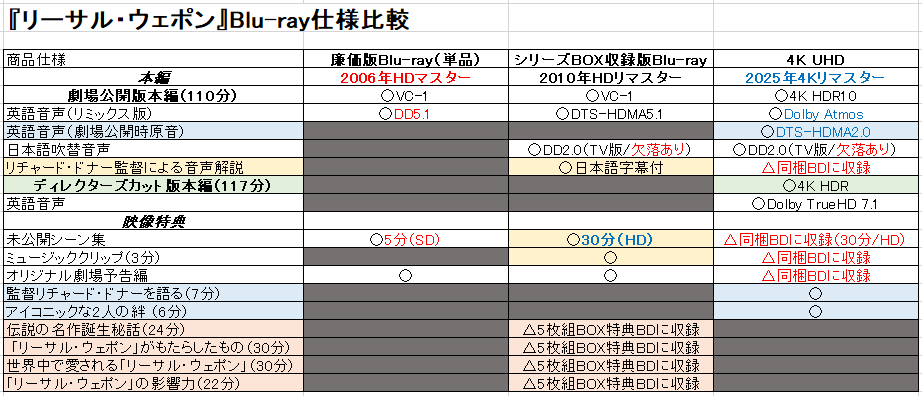The width and height of the screenshot is (922, 396).
Task: Select the アイコニックな2人の絆 (6分) row label
Action: [x=153, y=311]
